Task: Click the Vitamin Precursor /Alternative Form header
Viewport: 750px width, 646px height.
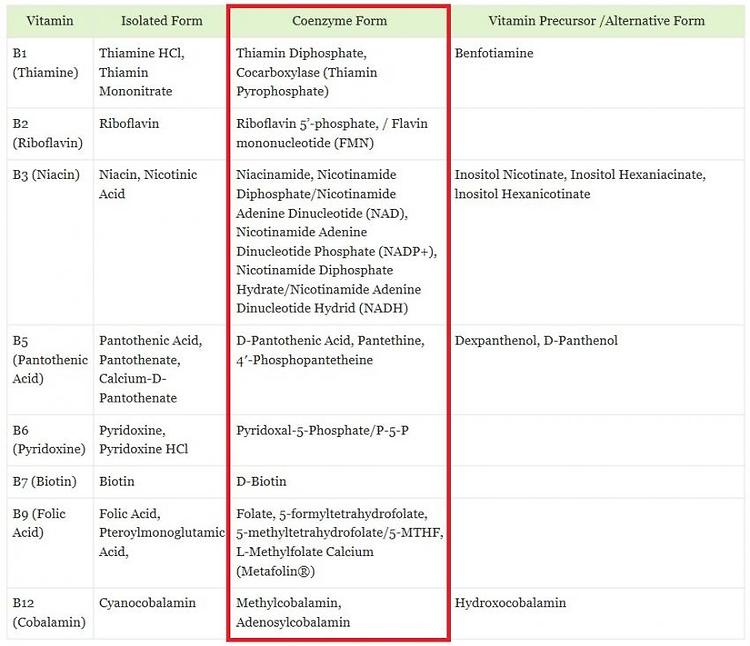Action: click(596, 21)
